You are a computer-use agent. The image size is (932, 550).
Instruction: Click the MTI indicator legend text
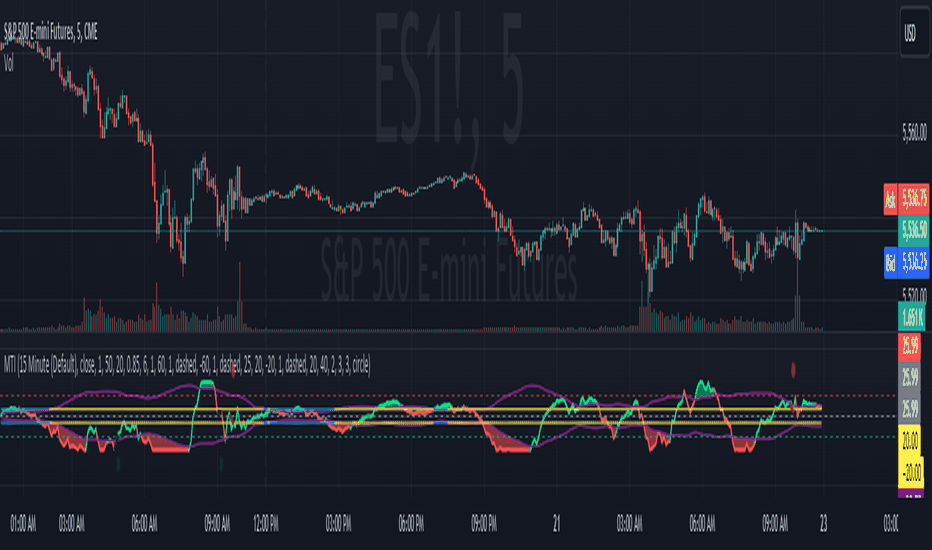187,364
